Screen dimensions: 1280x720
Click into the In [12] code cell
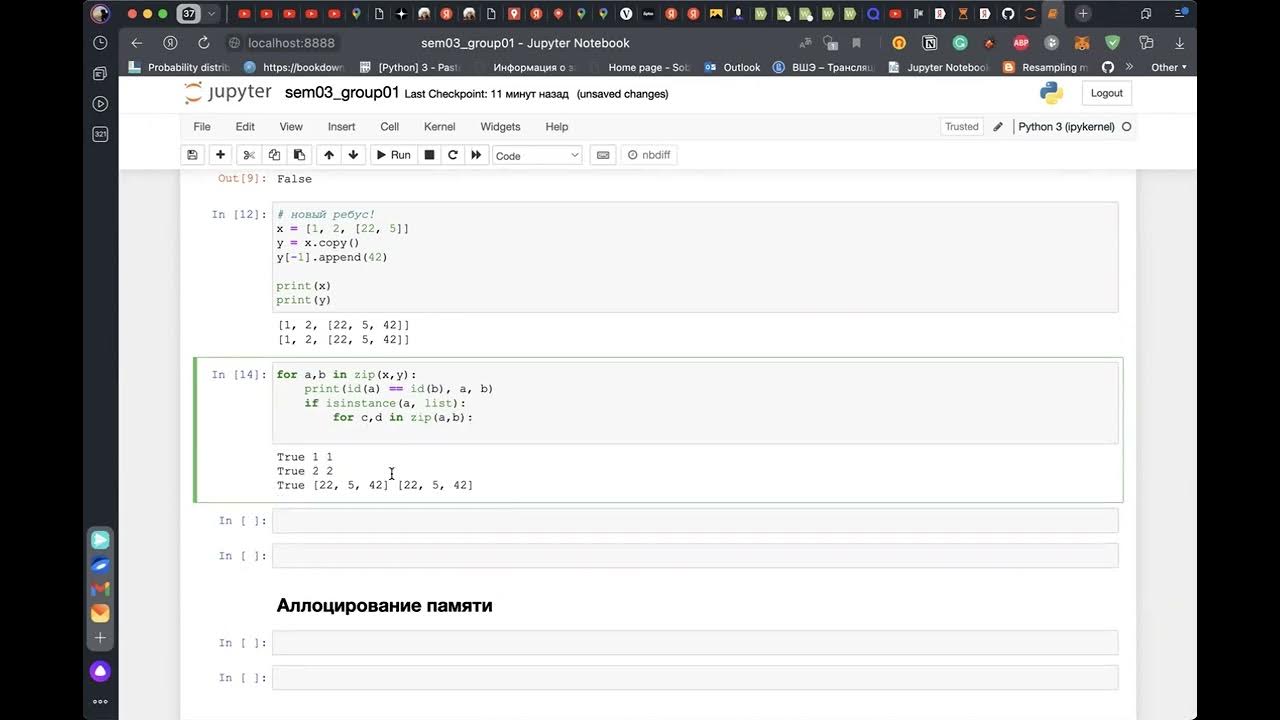(695, 257)
